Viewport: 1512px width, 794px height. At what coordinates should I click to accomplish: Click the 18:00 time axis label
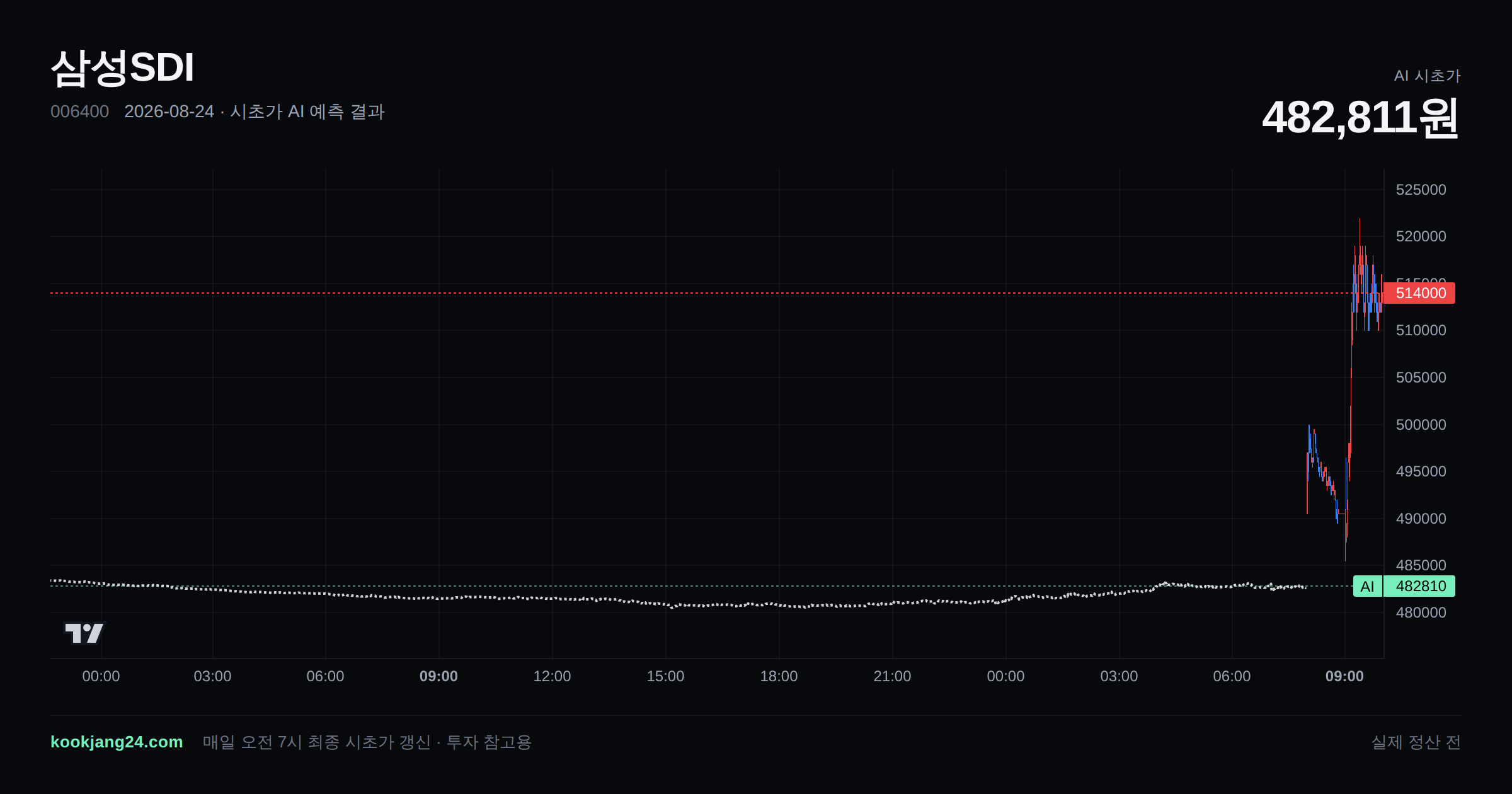[779, 676]
